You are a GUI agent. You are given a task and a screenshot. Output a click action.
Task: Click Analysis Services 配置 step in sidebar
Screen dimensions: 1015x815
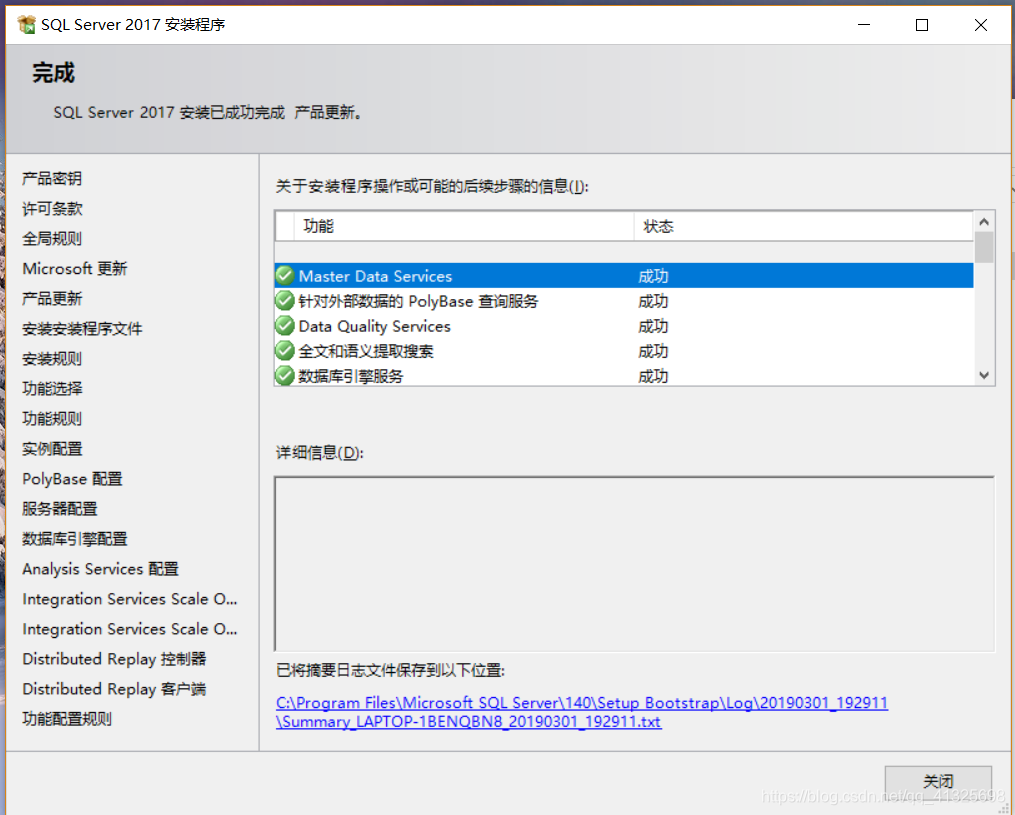point(100,568)
